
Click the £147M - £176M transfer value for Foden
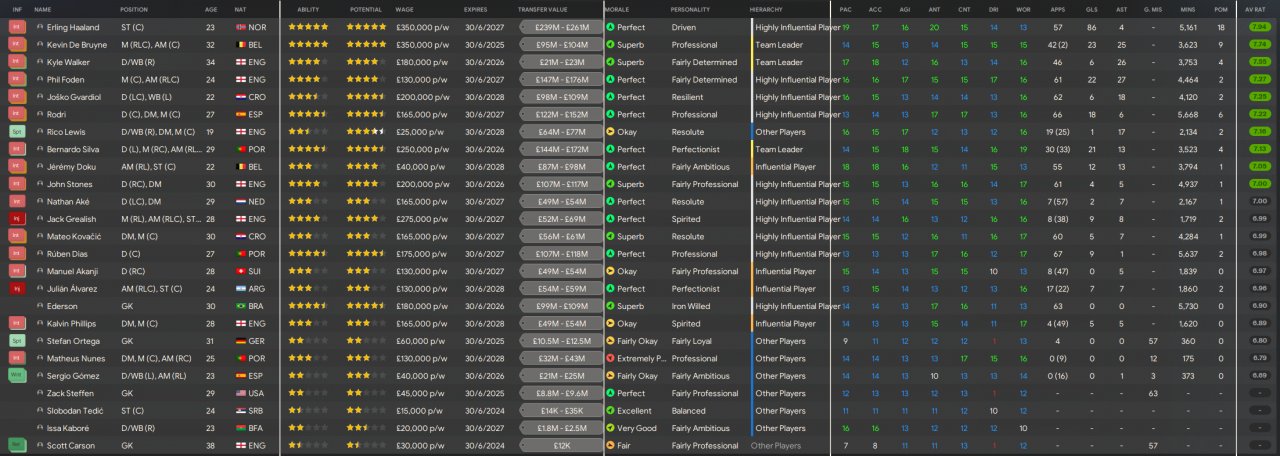(x=561, y=80)
